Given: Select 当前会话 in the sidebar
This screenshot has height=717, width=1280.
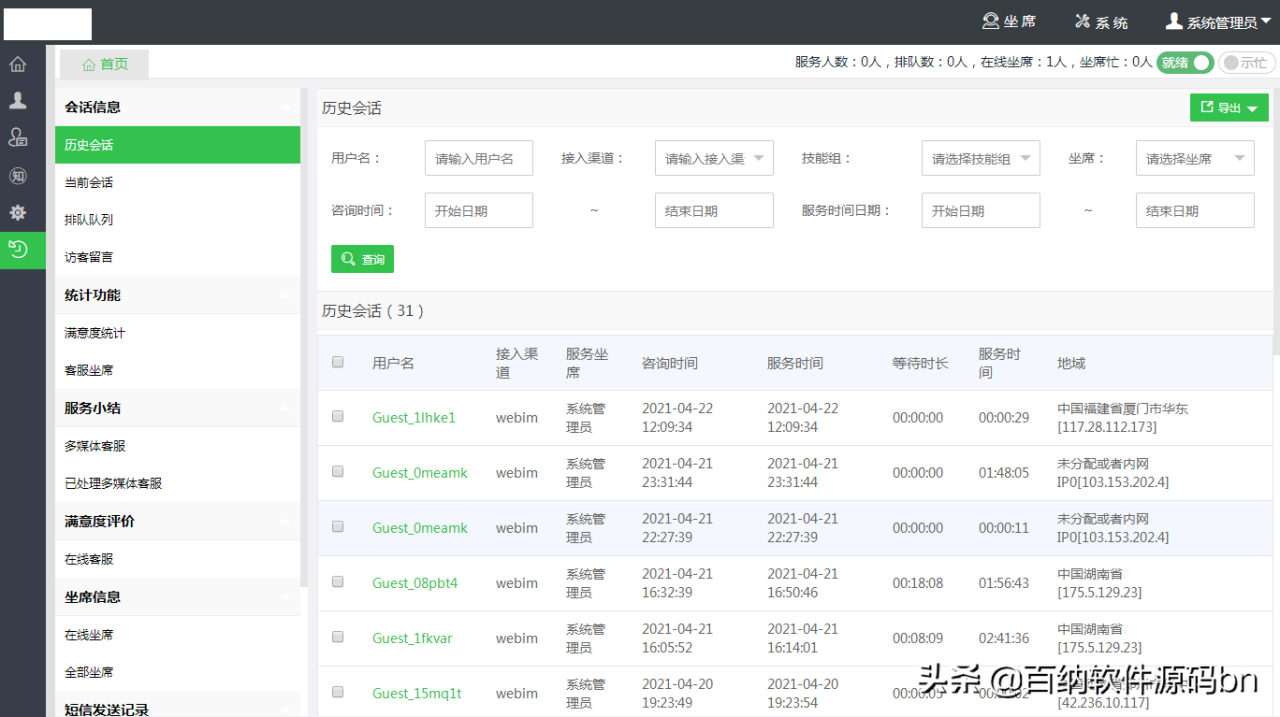Looking at the screenshot, I should pos(178,182).
